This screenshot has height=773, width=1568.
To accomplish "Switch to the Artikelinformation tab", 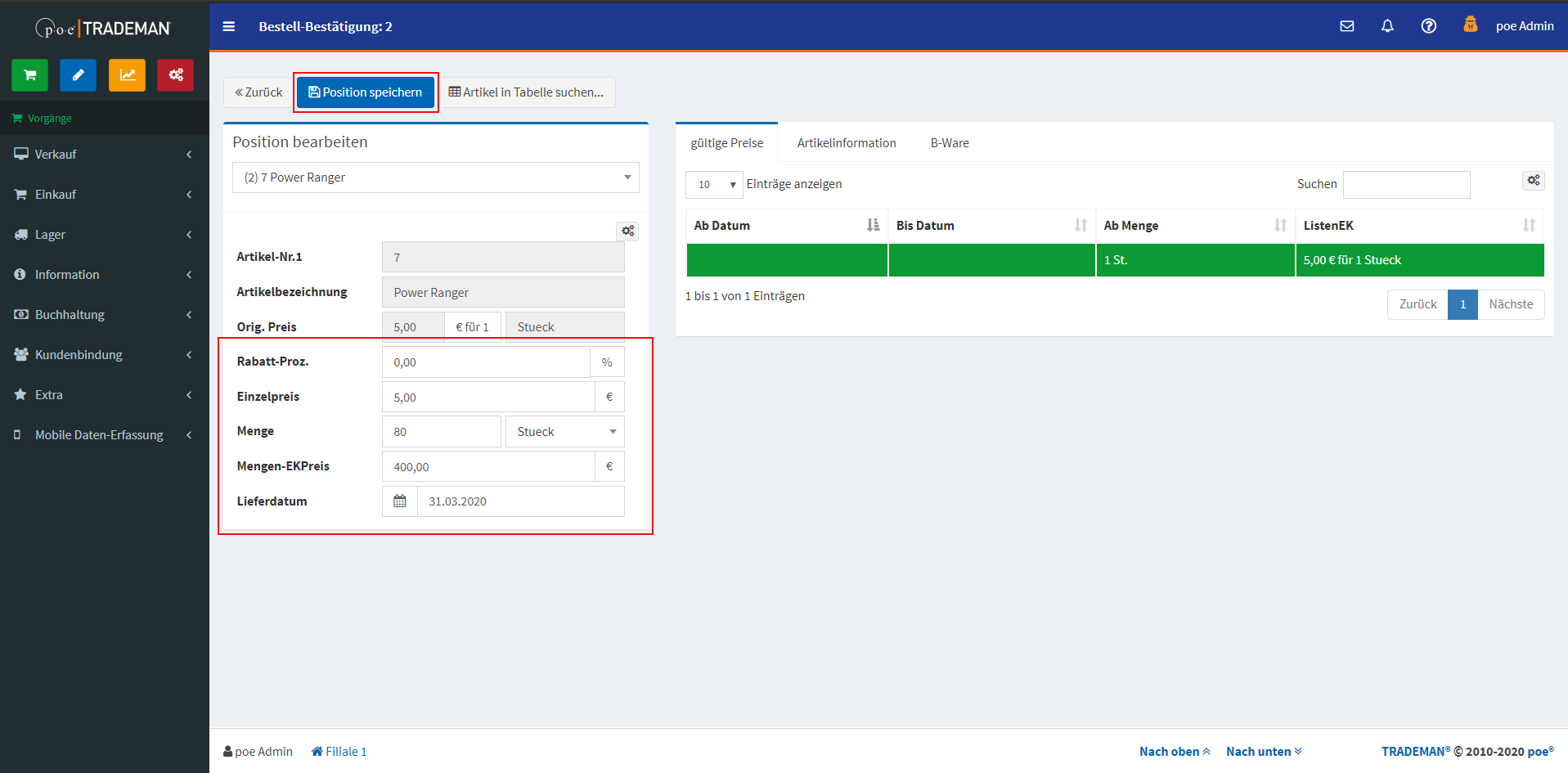I will (x=846, y=143).
